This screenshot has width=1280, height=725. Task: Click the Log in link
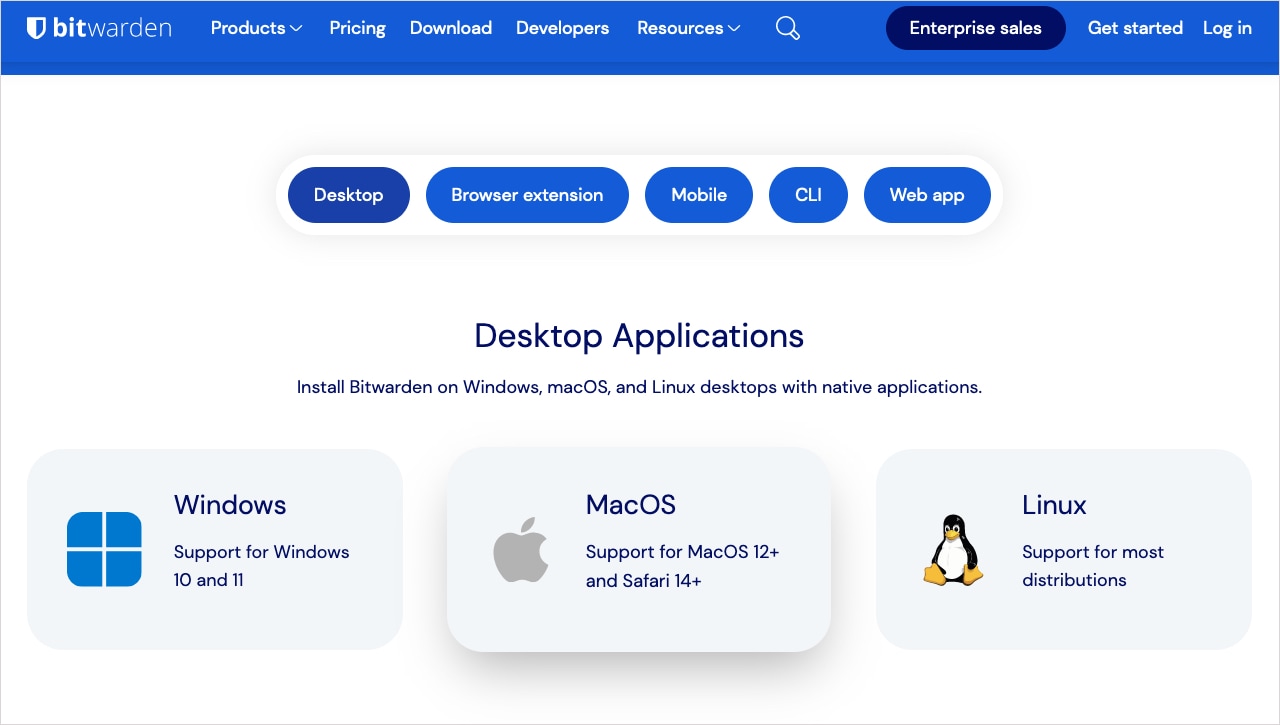click(x=1227, y=28)
